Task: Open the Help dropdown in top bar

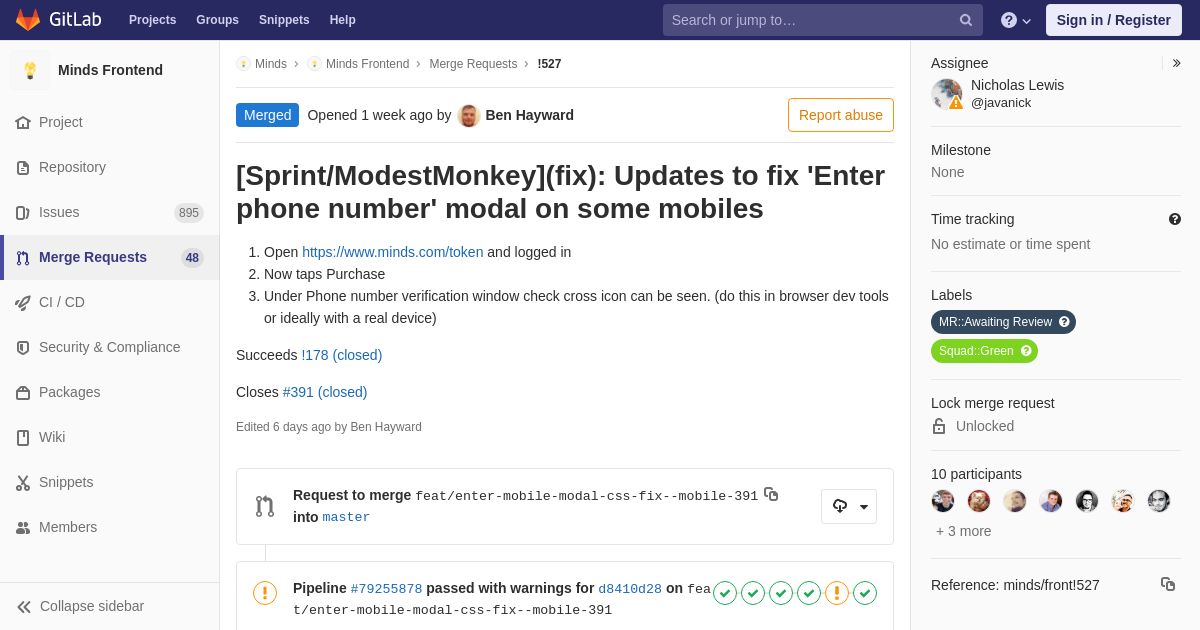Action: pos(1016,20)
